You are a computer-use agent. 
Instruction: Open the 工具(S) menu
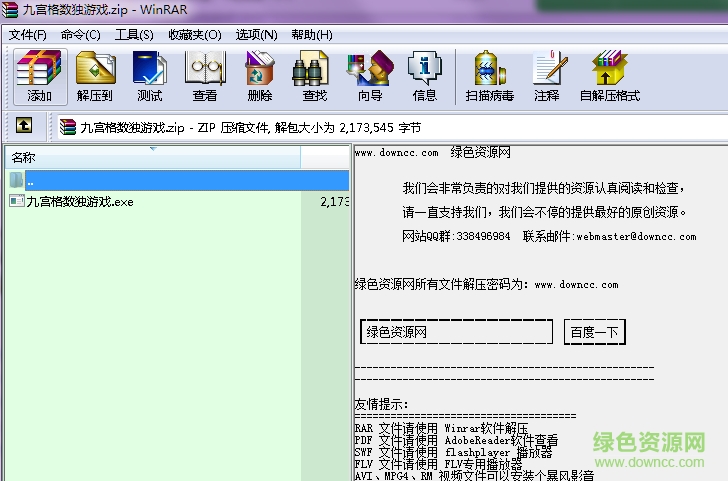point(134,35)
